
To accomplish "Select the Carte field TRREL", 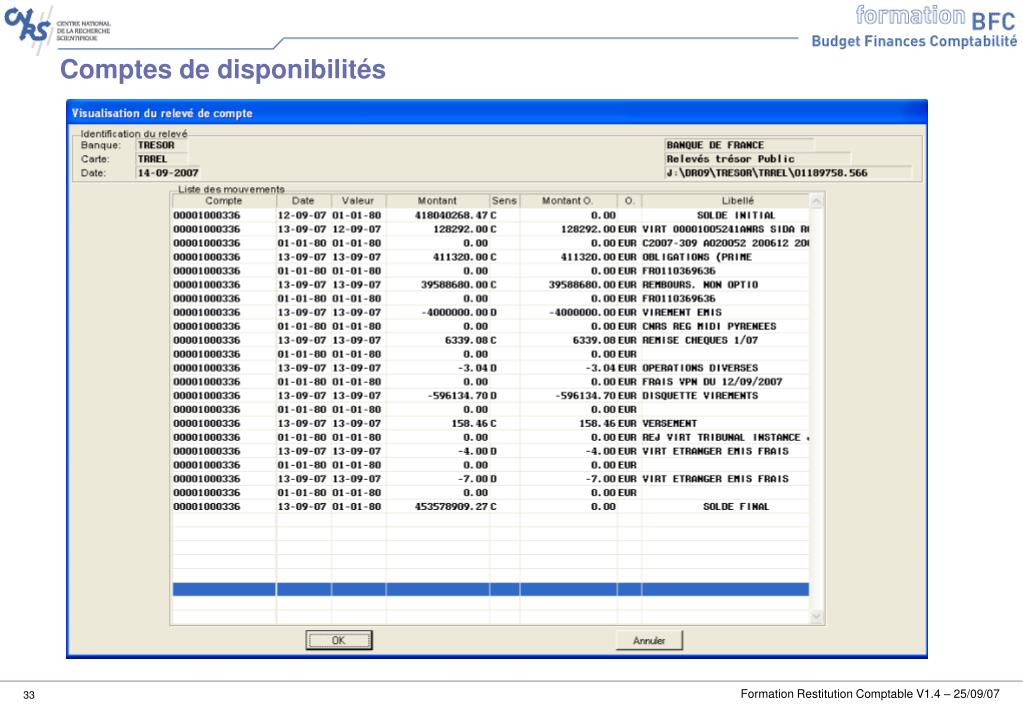I will click(162, 159).
